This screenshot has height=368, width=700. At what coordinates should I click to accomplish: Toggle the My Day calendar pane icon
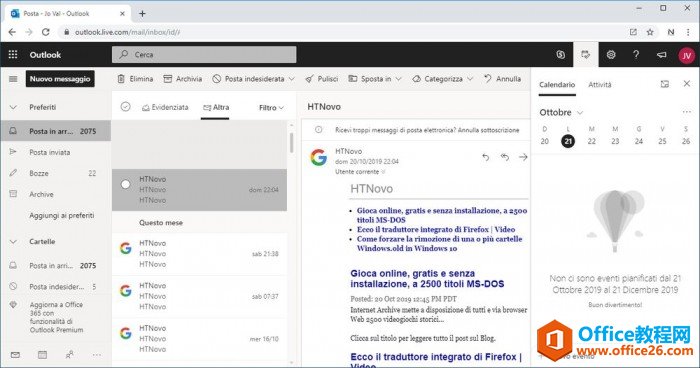585,54
